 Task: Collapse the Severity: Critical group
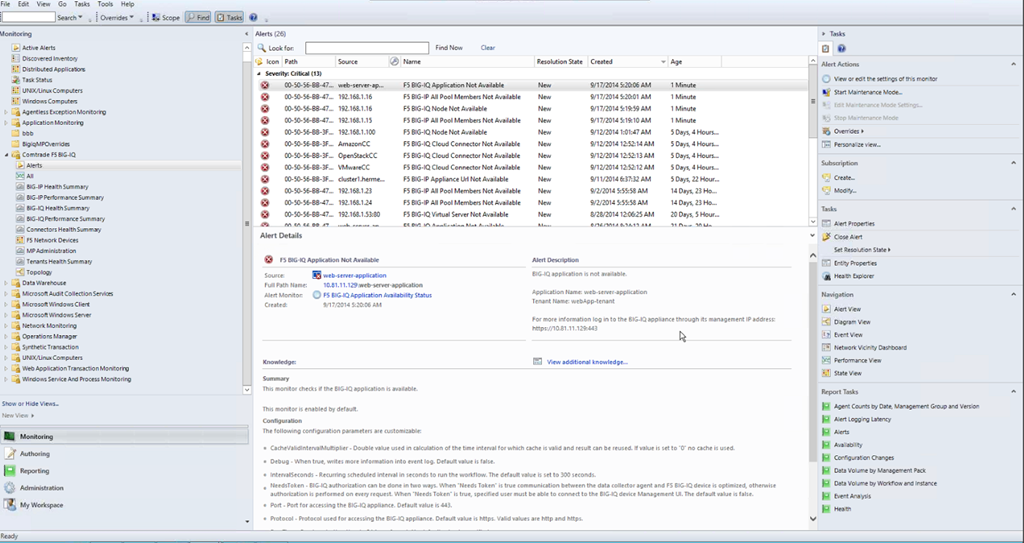tap(259, 74)
